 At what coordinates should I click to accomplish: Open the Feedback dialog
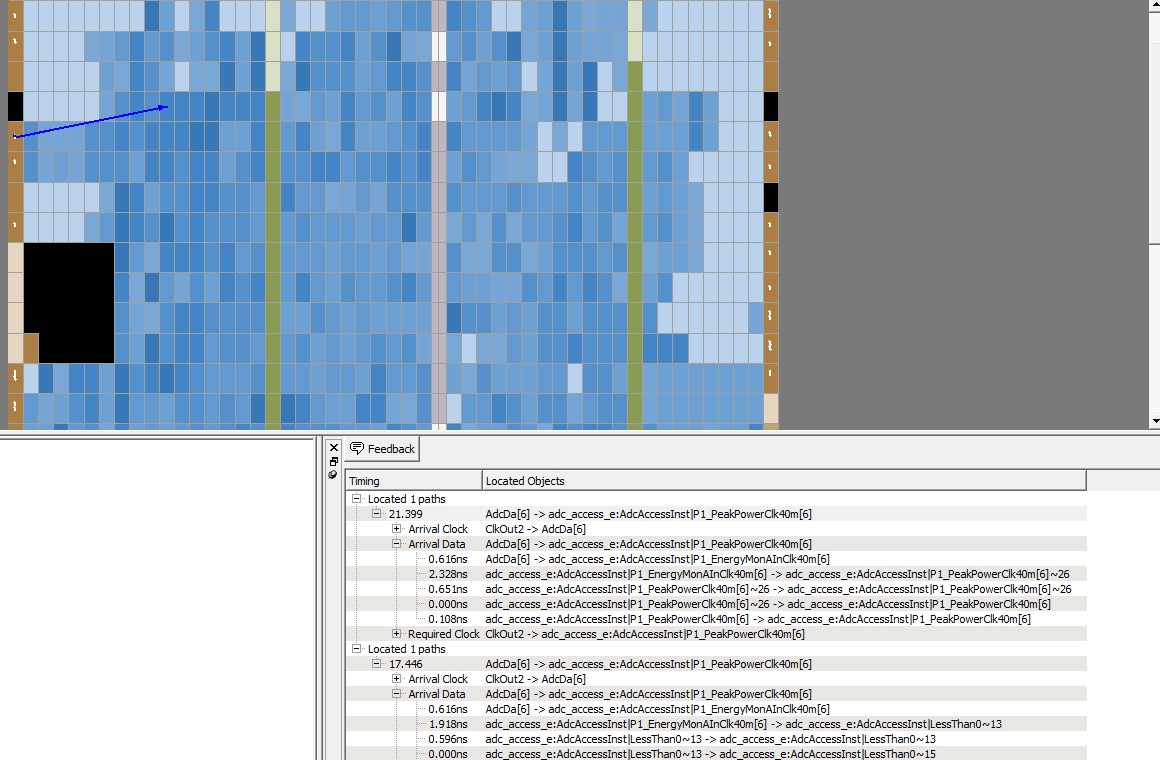(x=382, y=449)
